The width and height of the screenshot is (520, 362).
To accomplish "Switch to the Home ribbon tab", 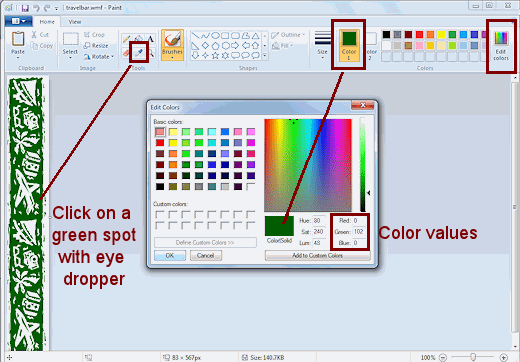I will 47,22.
